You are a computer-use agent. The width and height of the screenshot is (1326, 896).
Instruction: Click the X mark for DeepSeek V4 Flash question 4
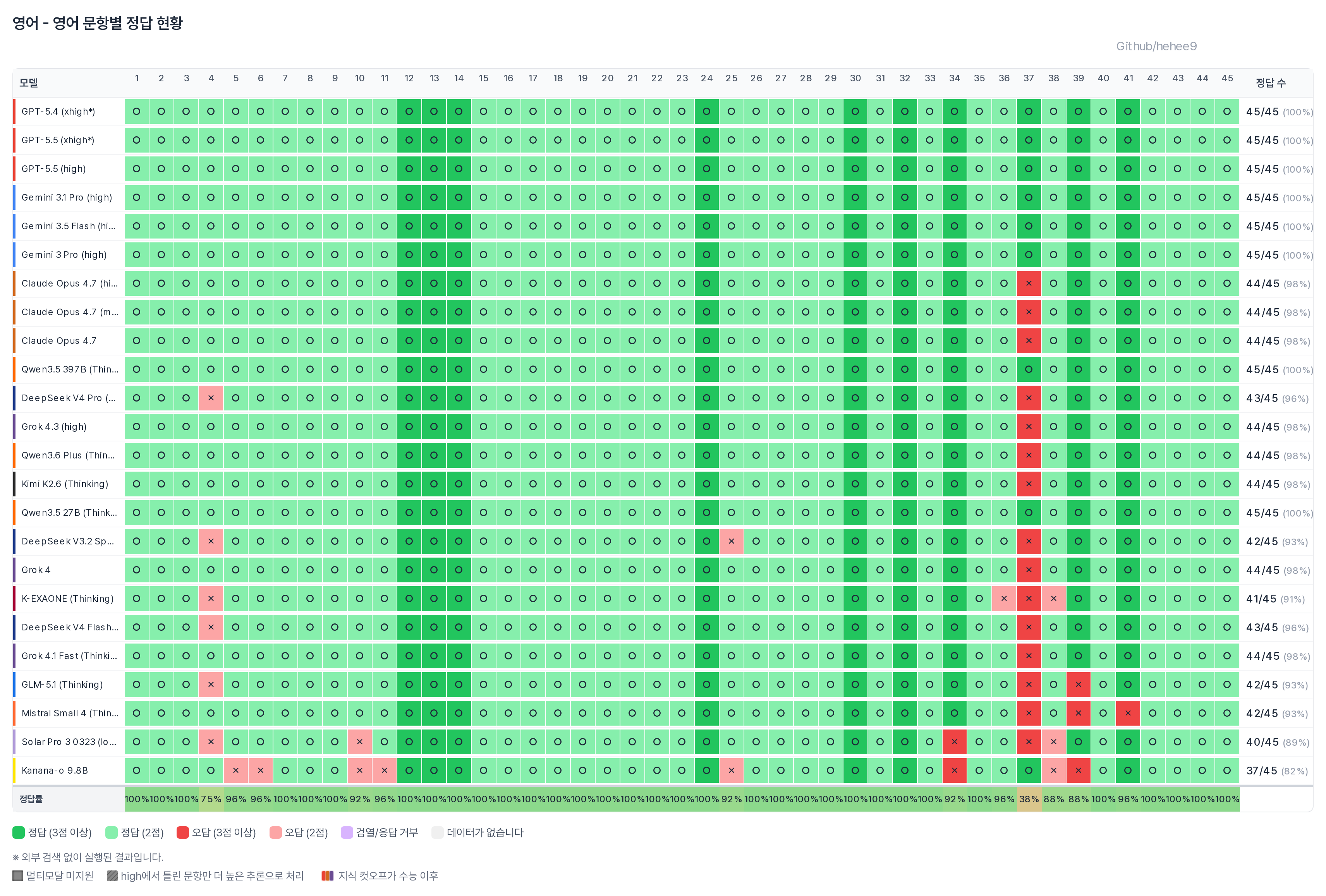coord(211,627)
